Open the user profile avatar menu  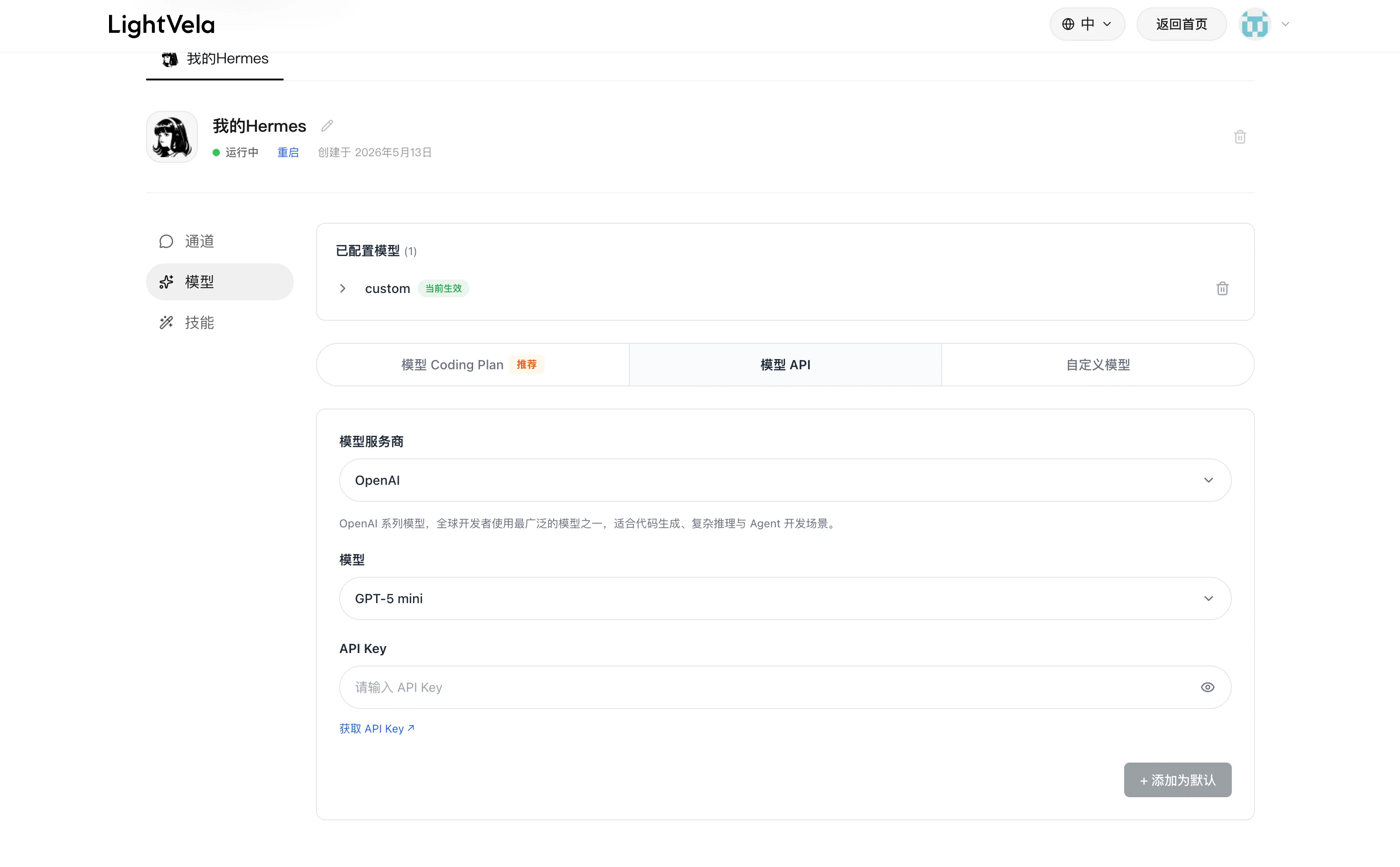(1254, 24)
